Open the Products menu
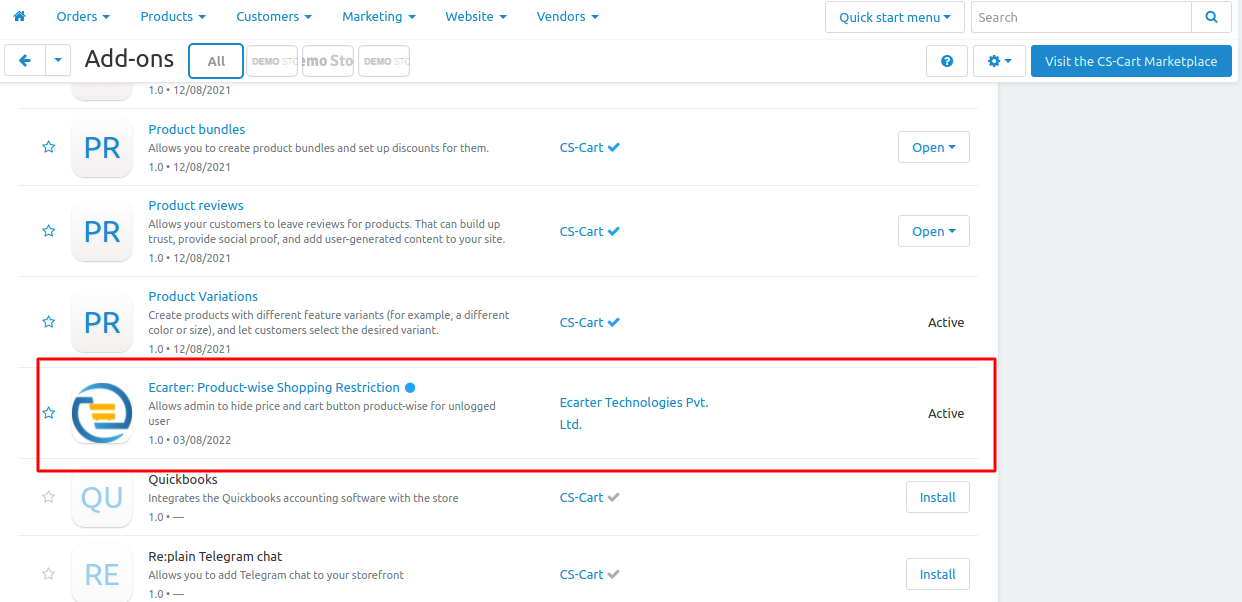This screenshot has width=1242, height=602. 173,17
